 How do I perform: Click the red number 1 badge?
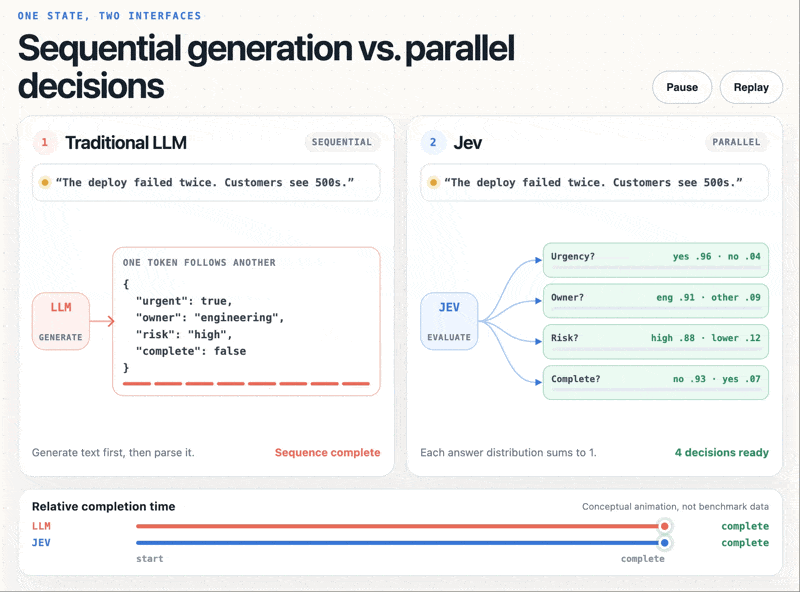tap(44, 142)
